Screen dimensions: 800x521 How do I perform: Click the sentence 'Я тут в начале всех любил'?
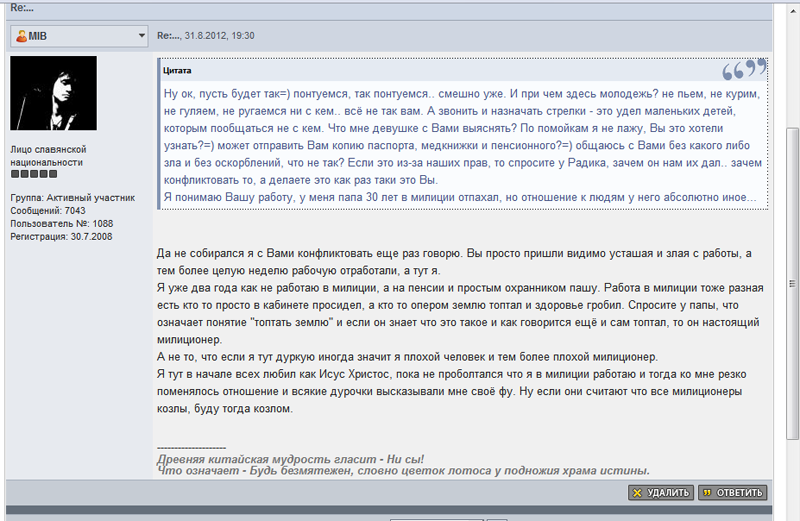[x=452, y=391]
